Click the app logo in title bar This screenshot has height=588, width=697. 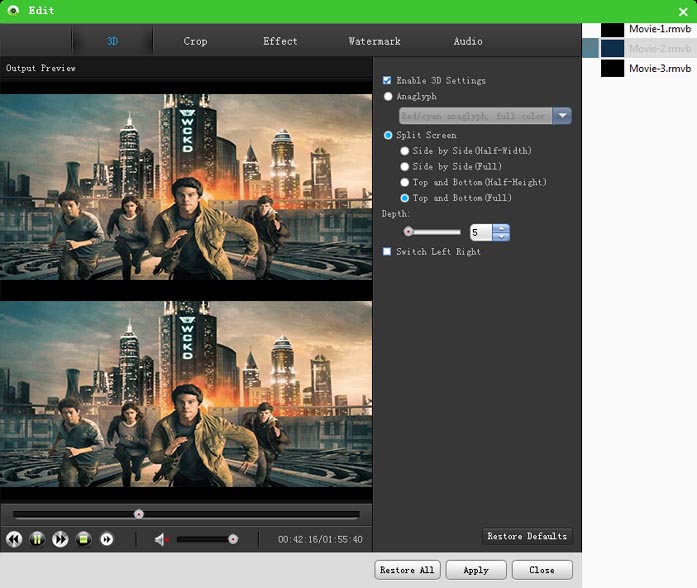[x=13, y=10]
